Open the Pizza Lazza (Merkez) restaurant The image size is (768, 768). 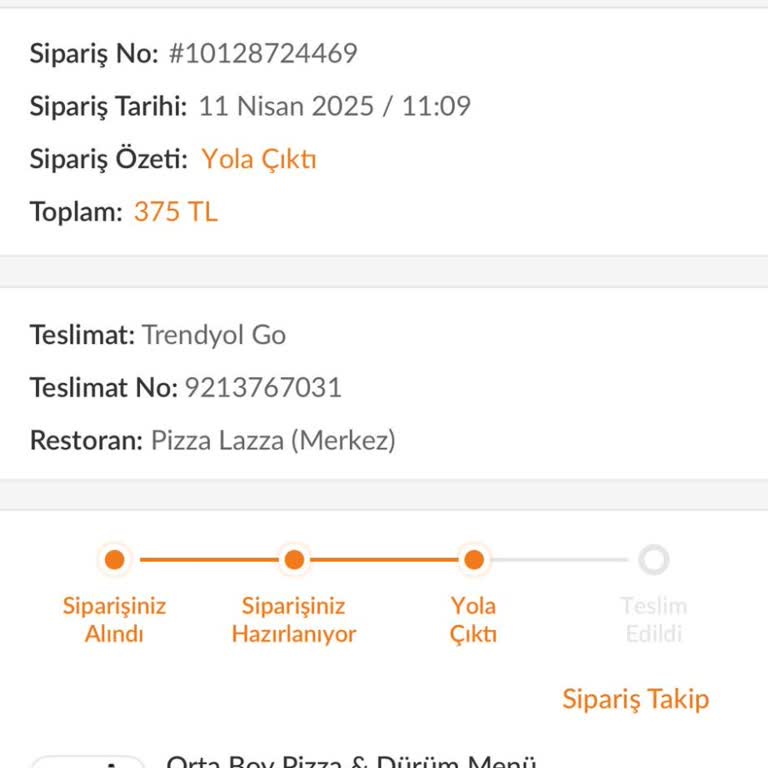273,441
